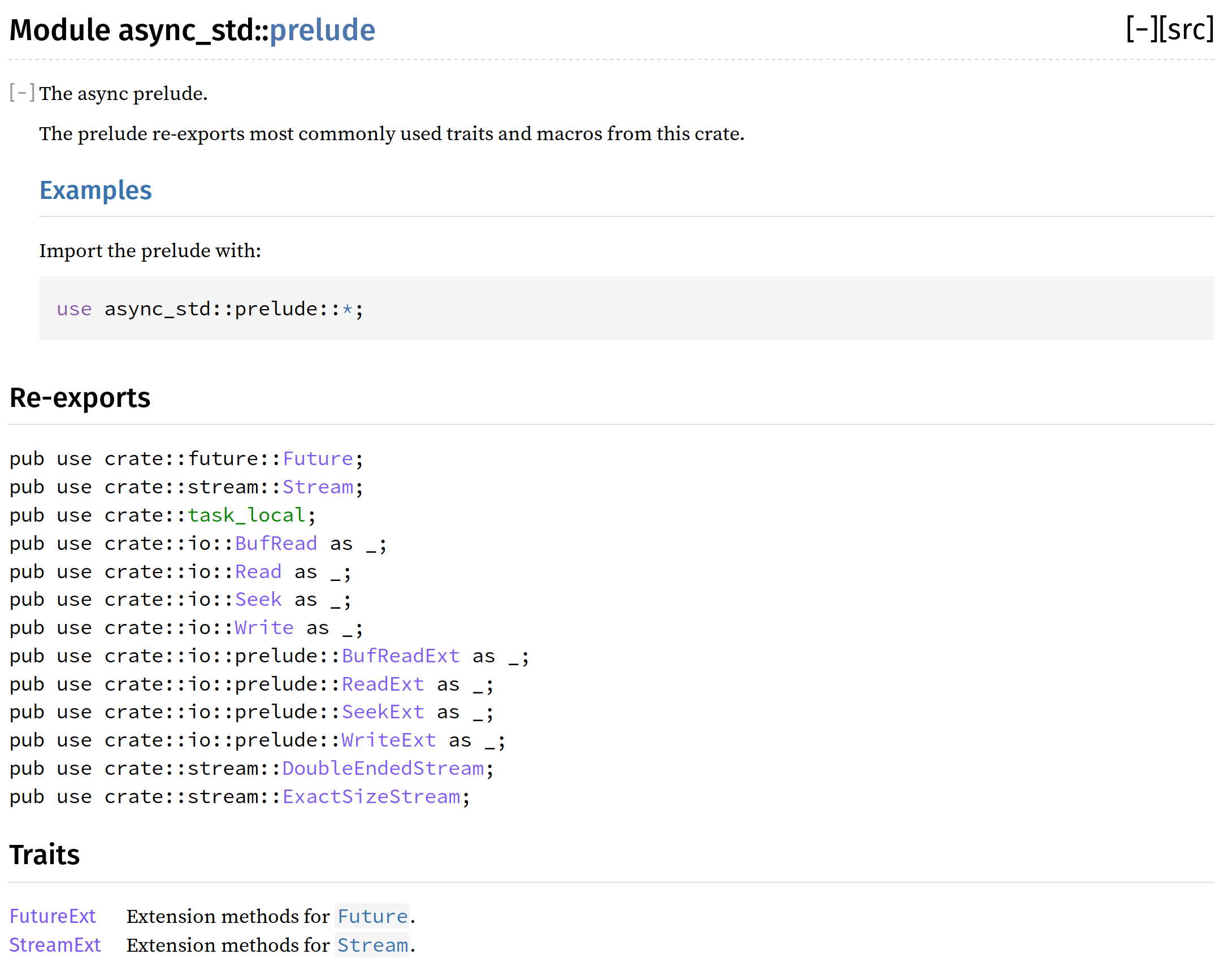Open the WriteExt trait link

[x=388, y=740]
